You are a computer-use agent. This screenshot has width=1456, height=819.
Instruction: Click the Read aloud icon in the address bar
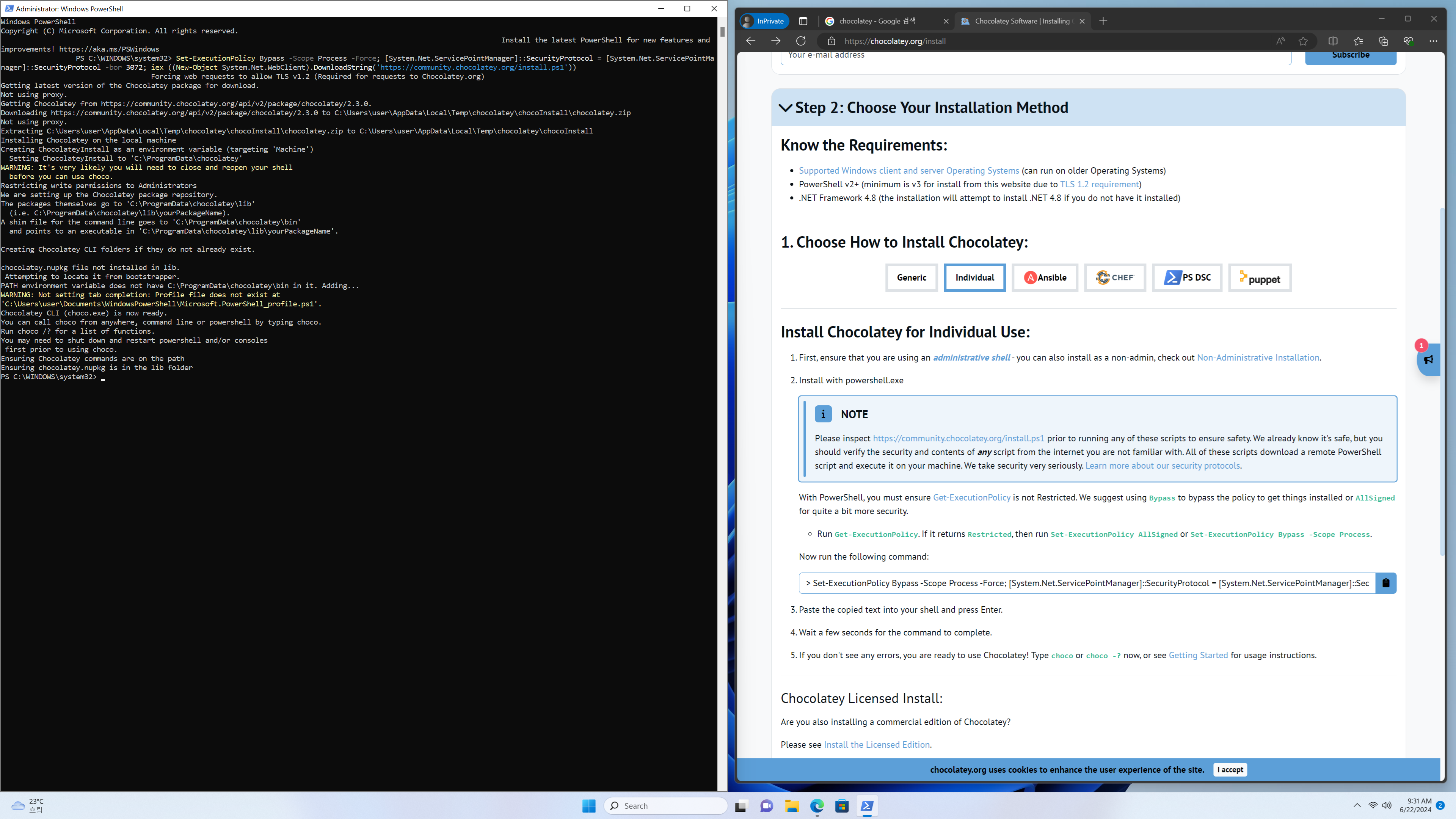(1280, 41)
